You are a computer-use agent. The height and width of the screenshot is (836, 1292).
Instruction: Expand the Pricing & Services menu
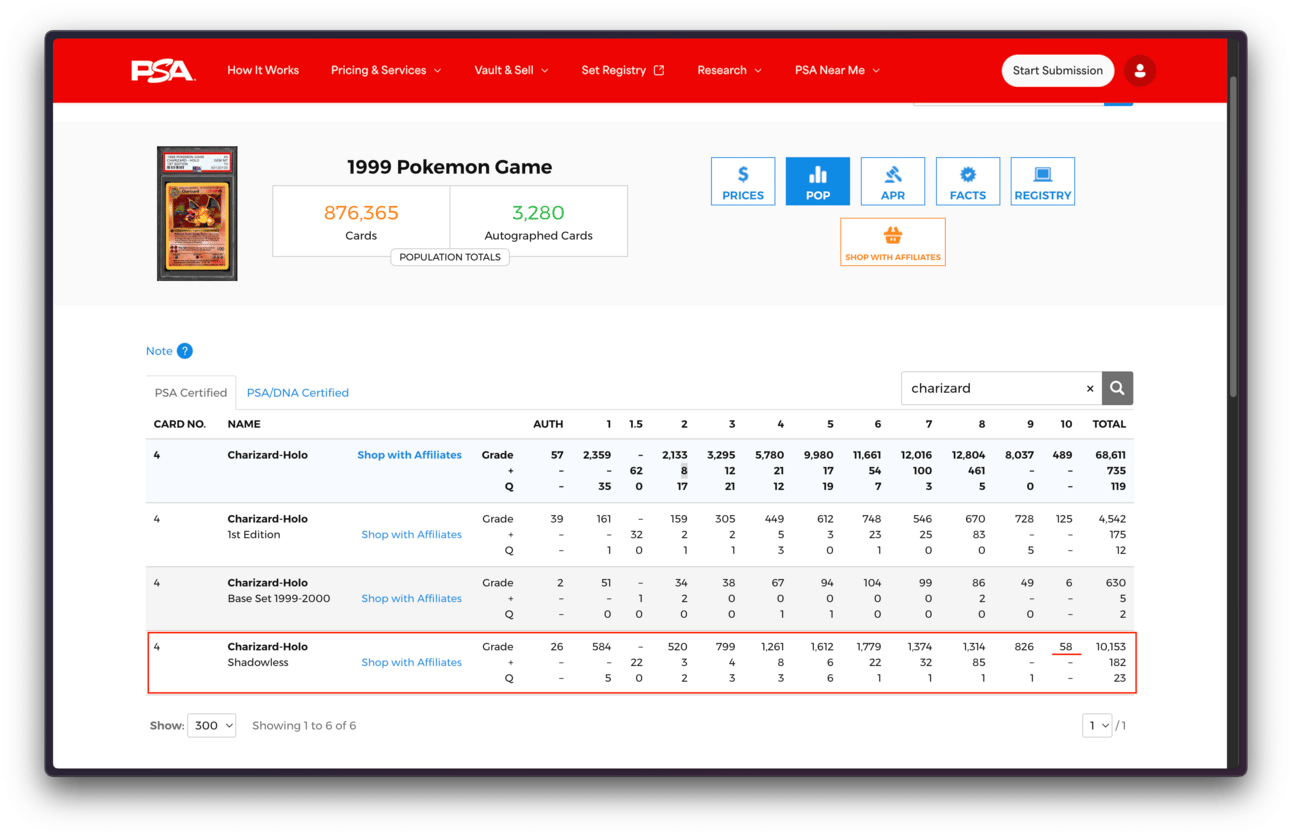[386, 71]
